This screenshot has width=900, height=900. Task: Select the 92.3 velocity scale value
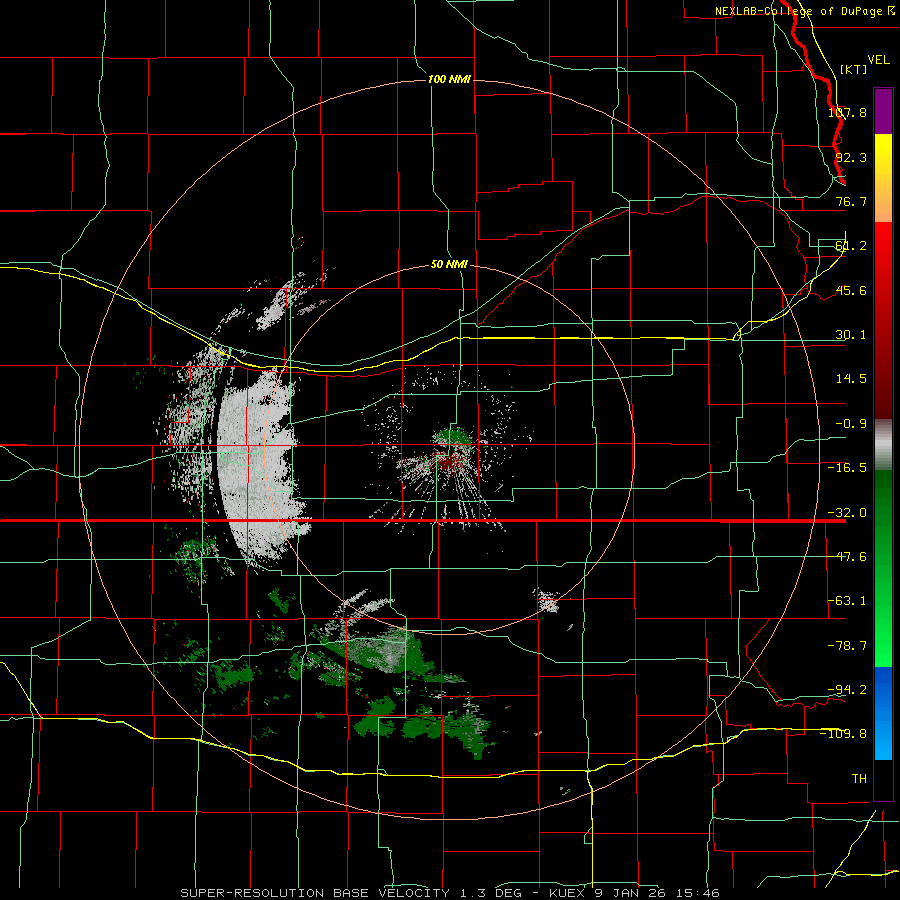pos(851,157)
